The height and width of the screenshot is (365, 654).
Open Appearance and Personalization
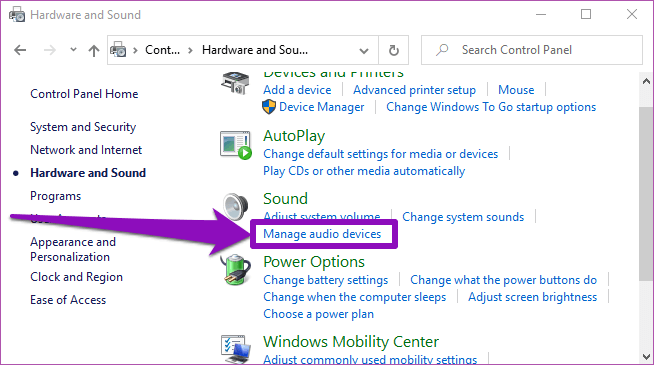pyautogui.click(x=73, y=249)
